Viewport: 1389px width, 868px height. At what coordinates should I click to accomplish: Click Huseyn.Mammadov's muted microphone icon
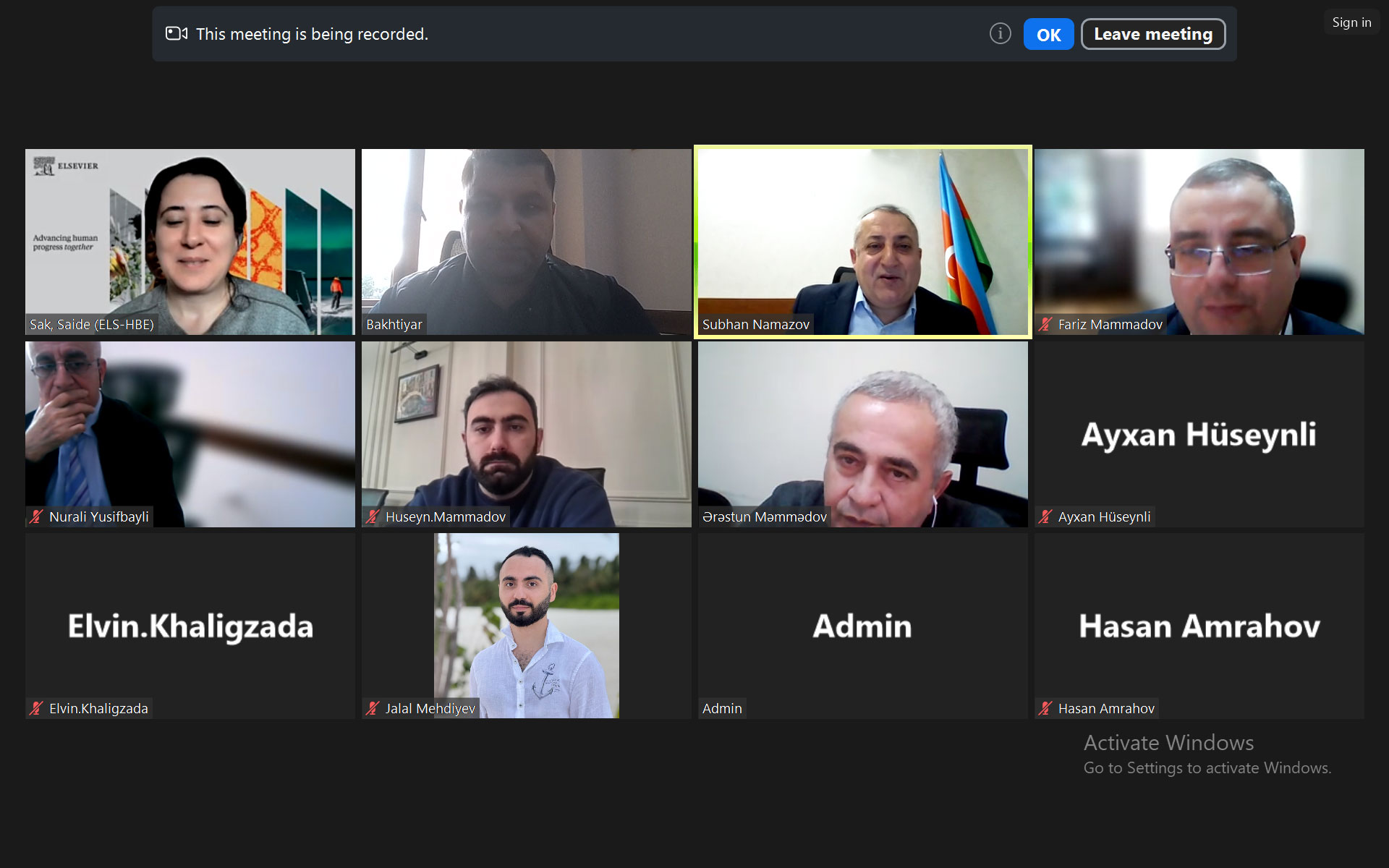click(373, 516)
